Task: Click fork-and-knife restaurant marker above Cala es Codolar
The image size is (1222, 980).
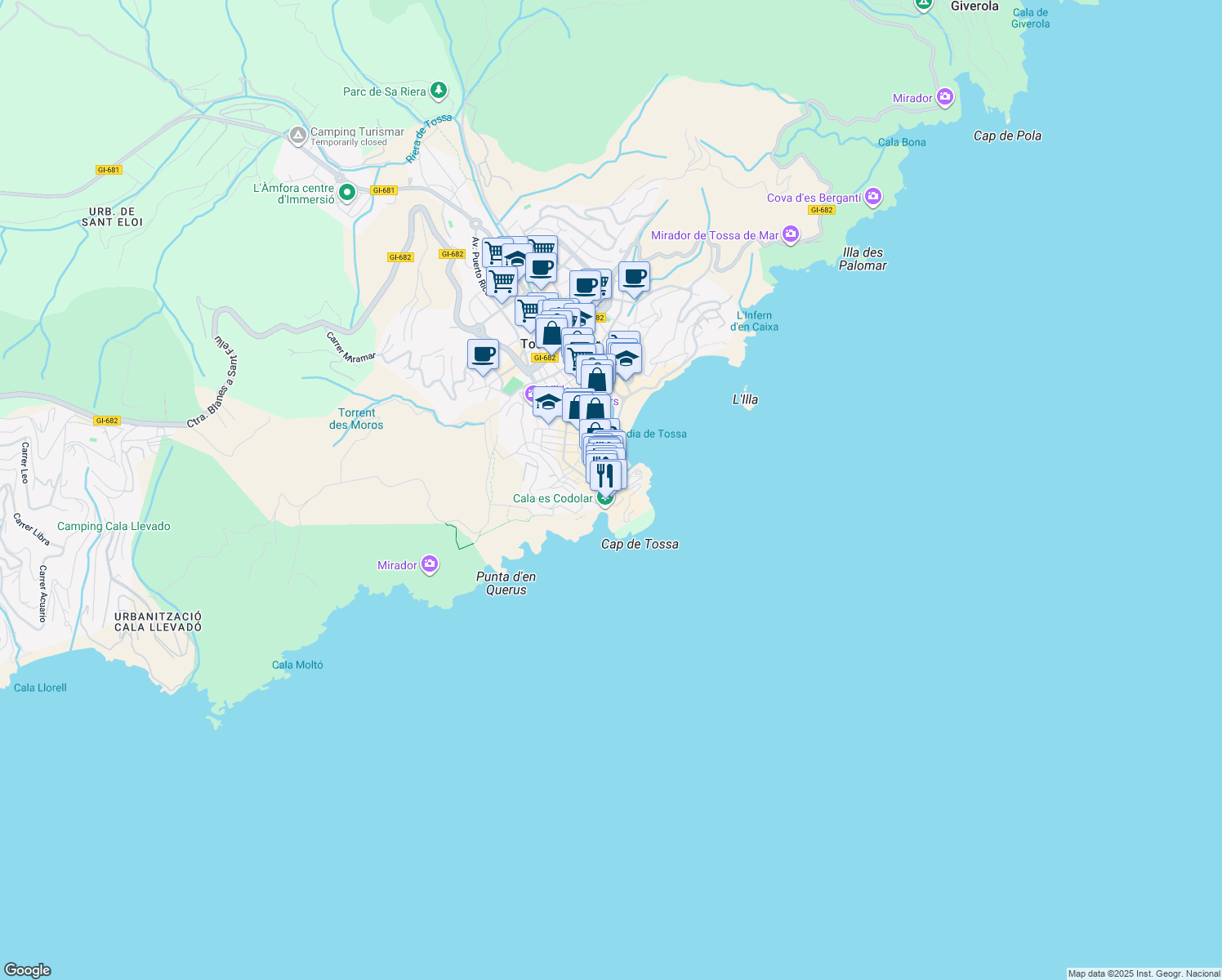Action: coord(604,474)
